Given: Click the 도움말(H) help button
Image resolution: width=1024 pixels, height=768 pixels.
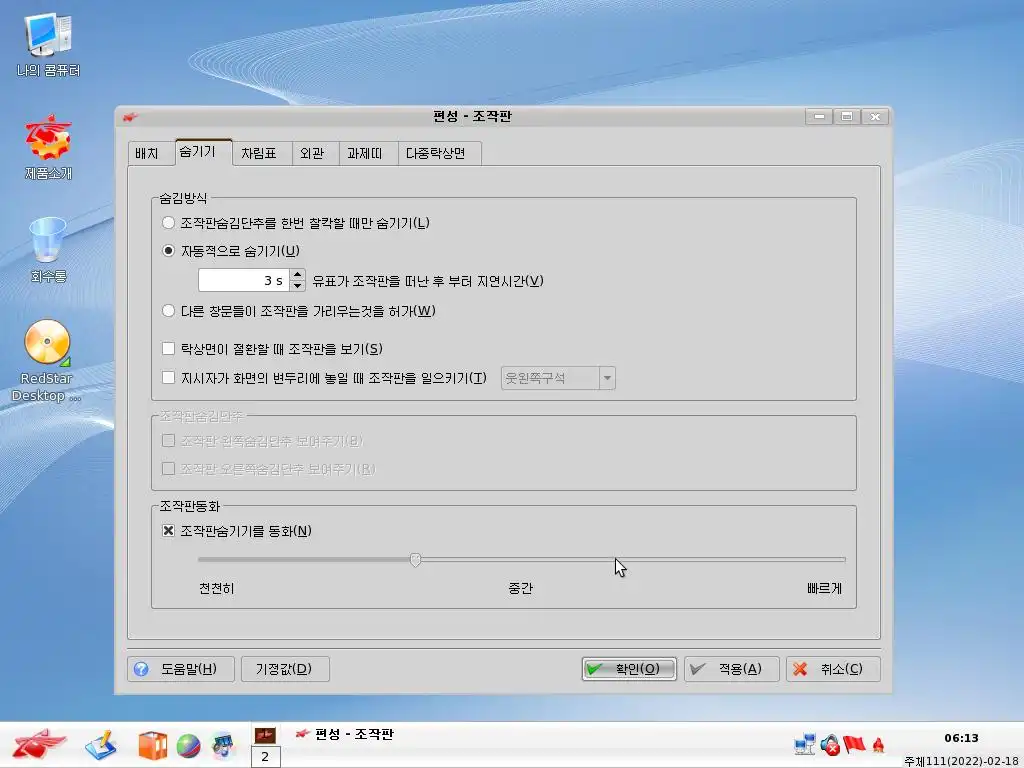Looking at the screenshot, I should (x=180, y=669).
